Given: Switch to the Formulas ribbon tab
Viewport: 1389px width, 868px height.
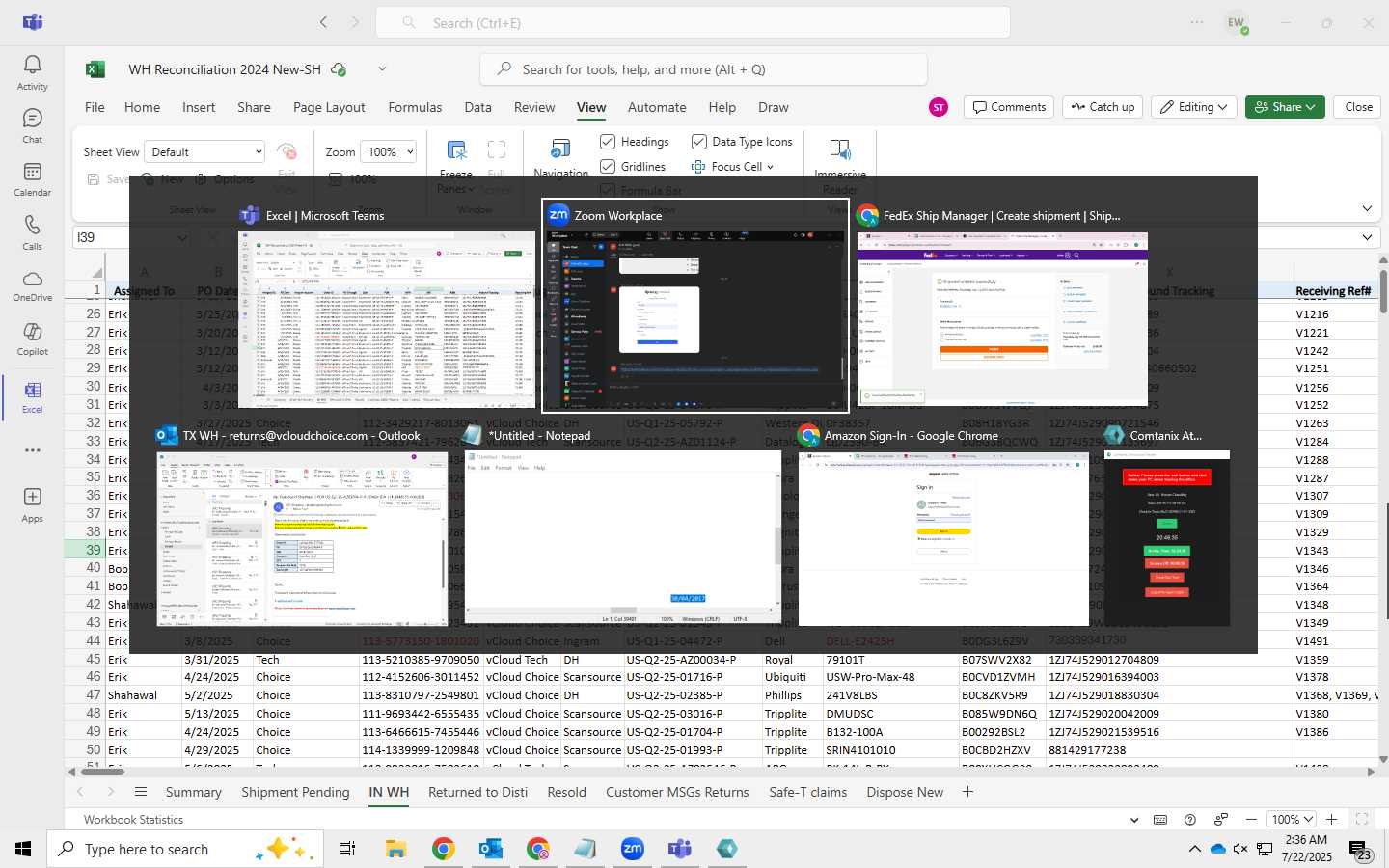Looking at the screenshot, I should point(415,107).
